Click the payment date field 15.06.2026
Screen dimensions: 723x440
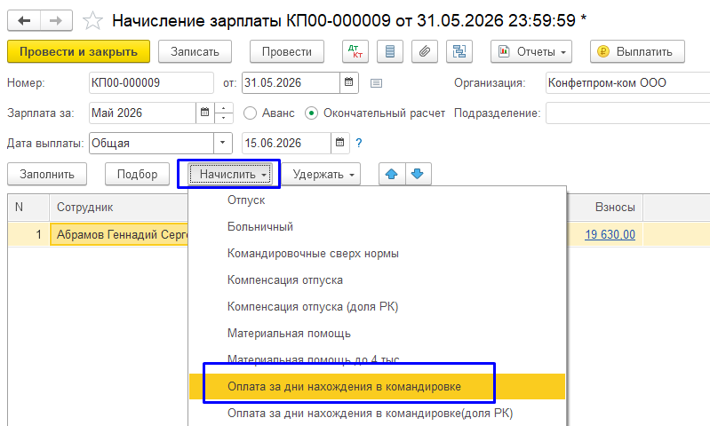[286, 143]
